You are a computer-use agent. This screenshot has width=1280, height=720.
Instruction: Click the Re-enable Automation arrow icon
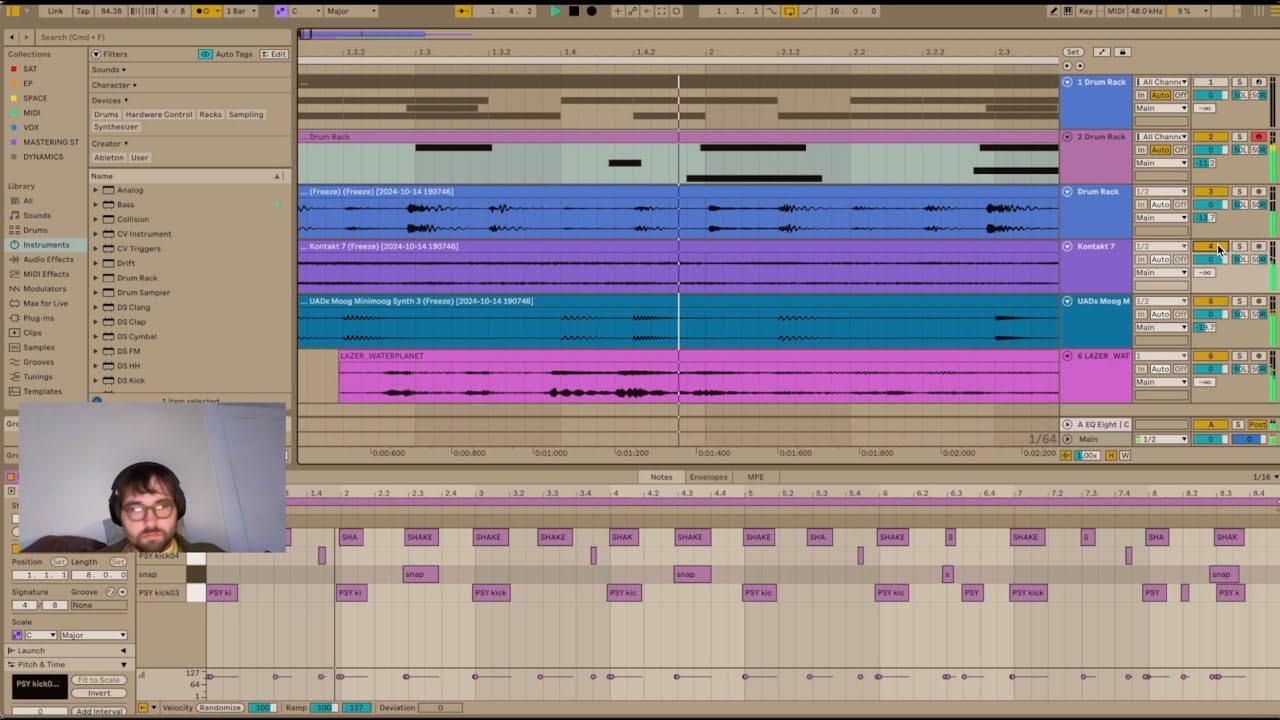point(648,11)
